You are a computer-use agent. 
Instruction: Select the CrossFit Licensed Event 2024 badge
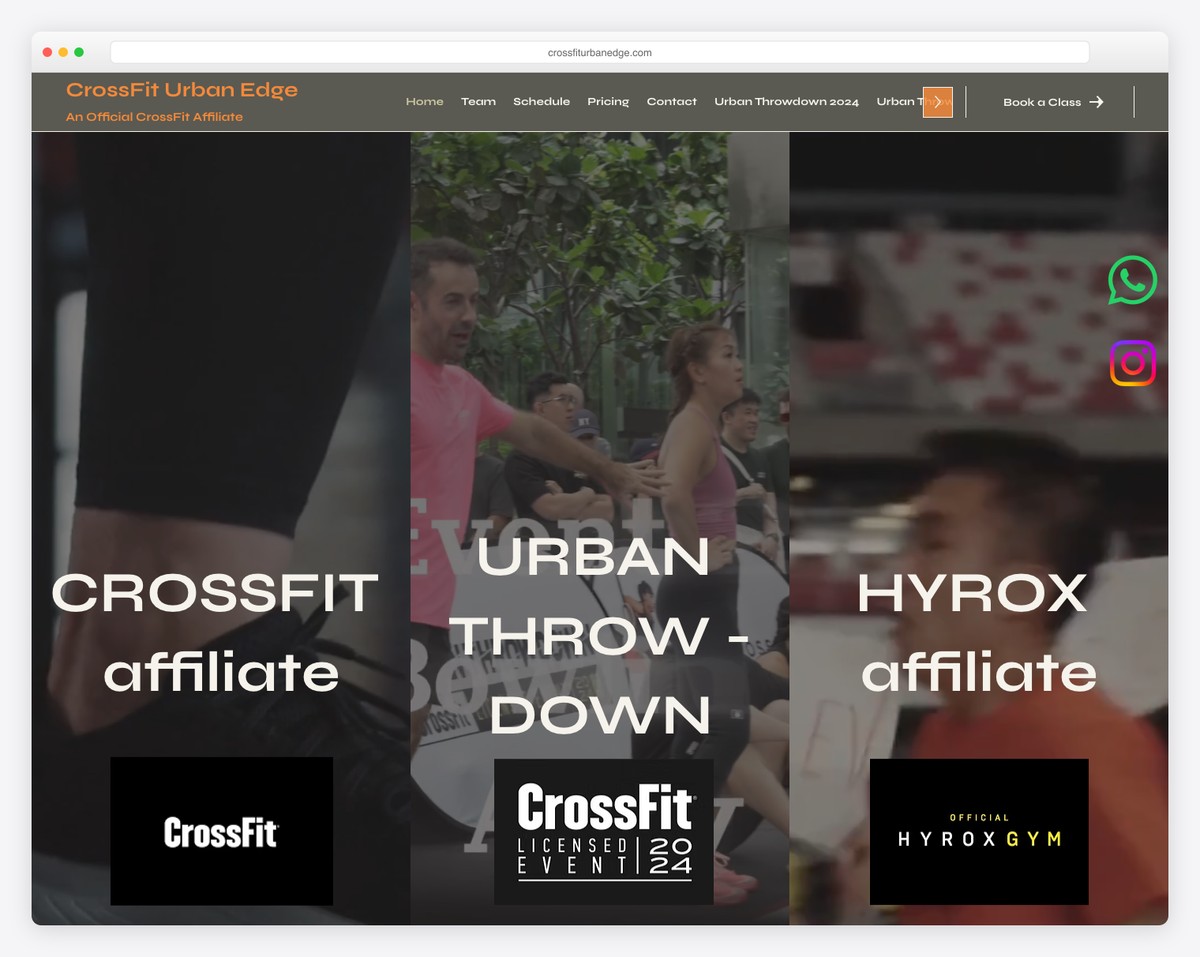coord(603,831)
